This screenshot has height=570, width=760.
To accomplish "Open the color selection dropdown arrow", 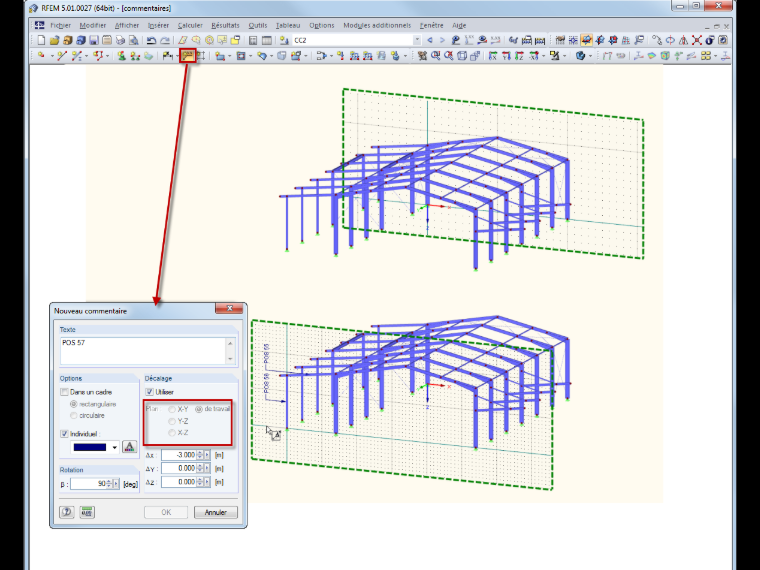I will coord(115,447).
